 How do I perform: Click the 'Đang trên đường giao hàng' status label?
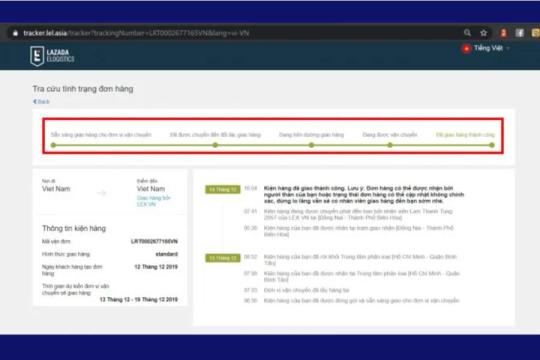(x=311, y=135)
